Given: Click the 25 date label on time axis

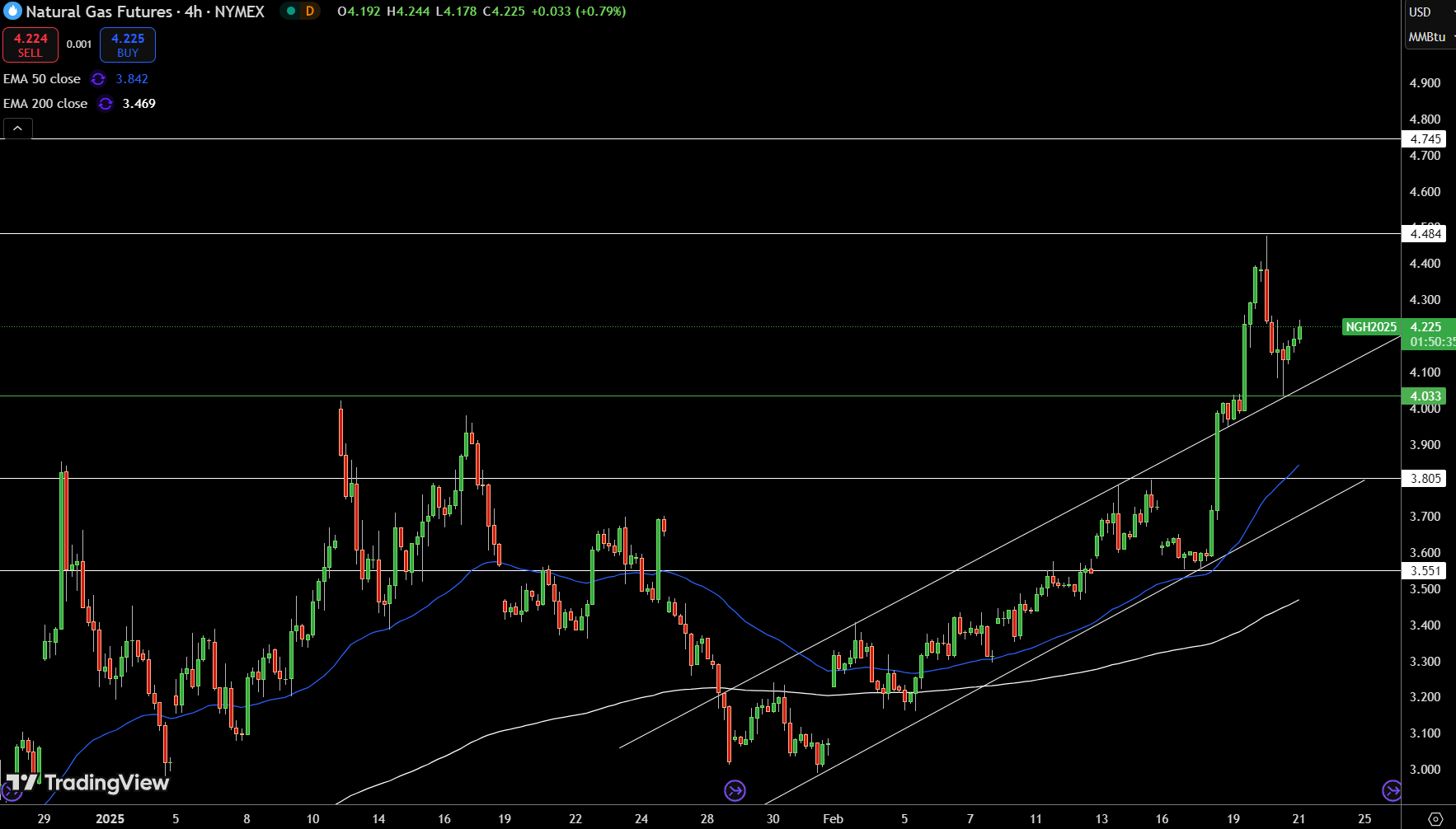Looking at the screenshot, I should tap(1364, 819).
